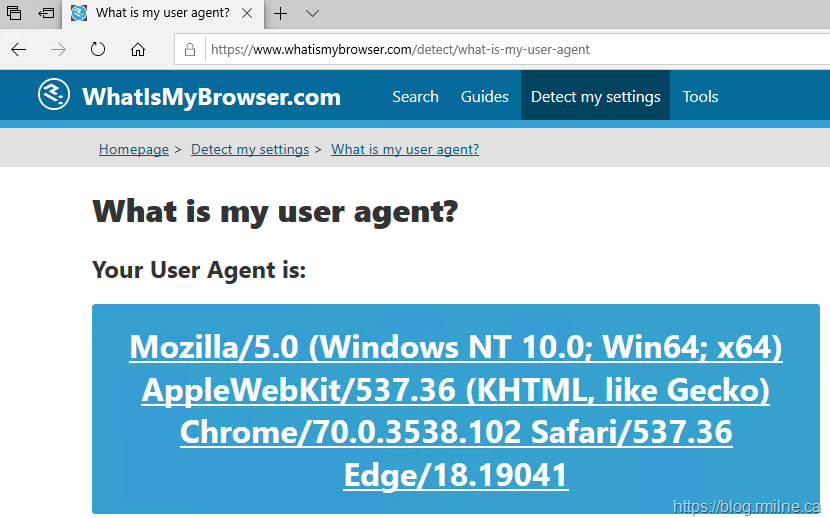Click the set these tabs aside icon

pos(47,14)
